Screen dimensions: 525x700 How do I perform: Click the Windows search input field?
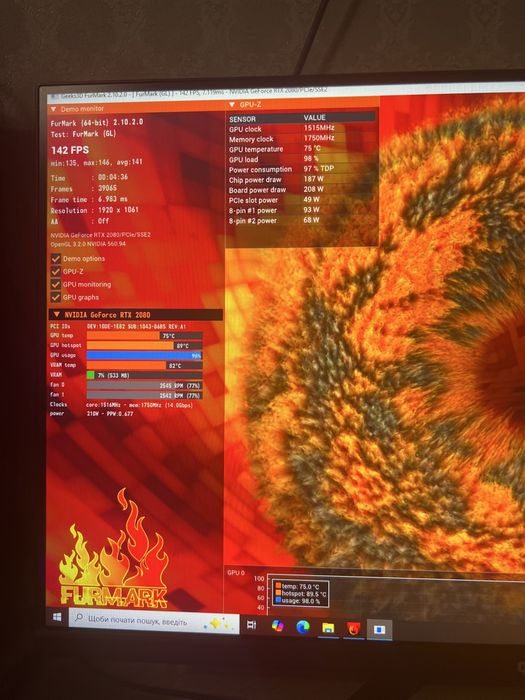(154, 621)
